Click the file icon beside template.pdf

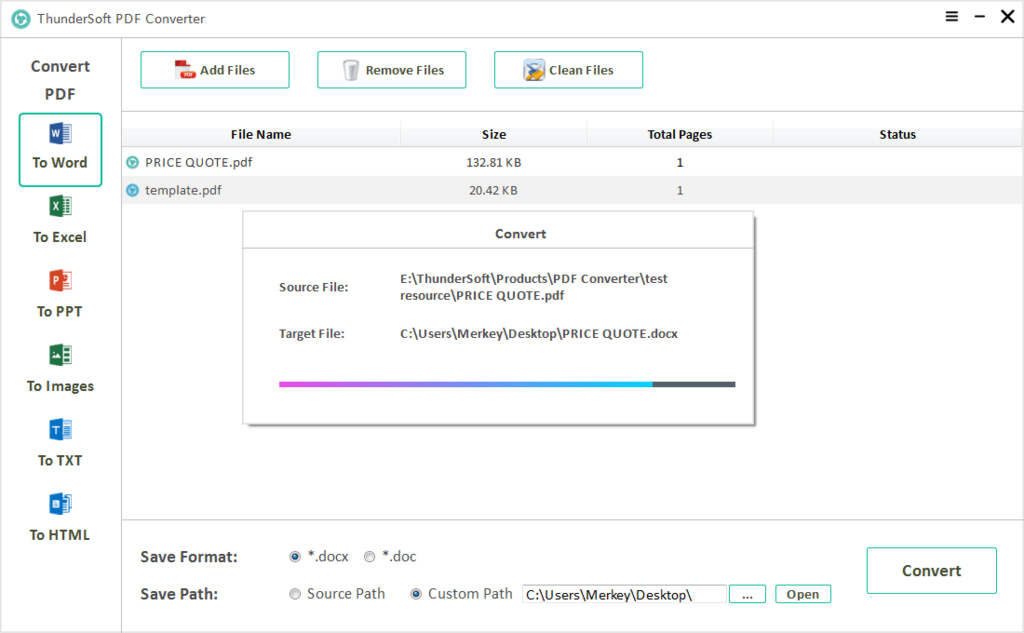point(133,191)
